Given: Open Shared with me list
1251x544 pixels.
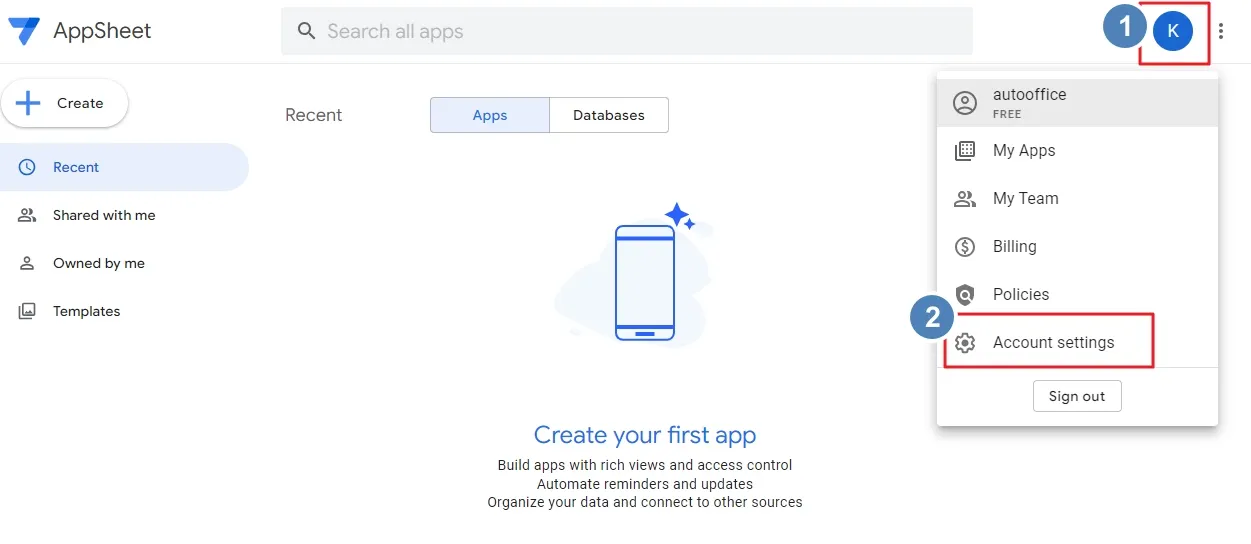Looking at the screenshot, I should pos(124,215).
